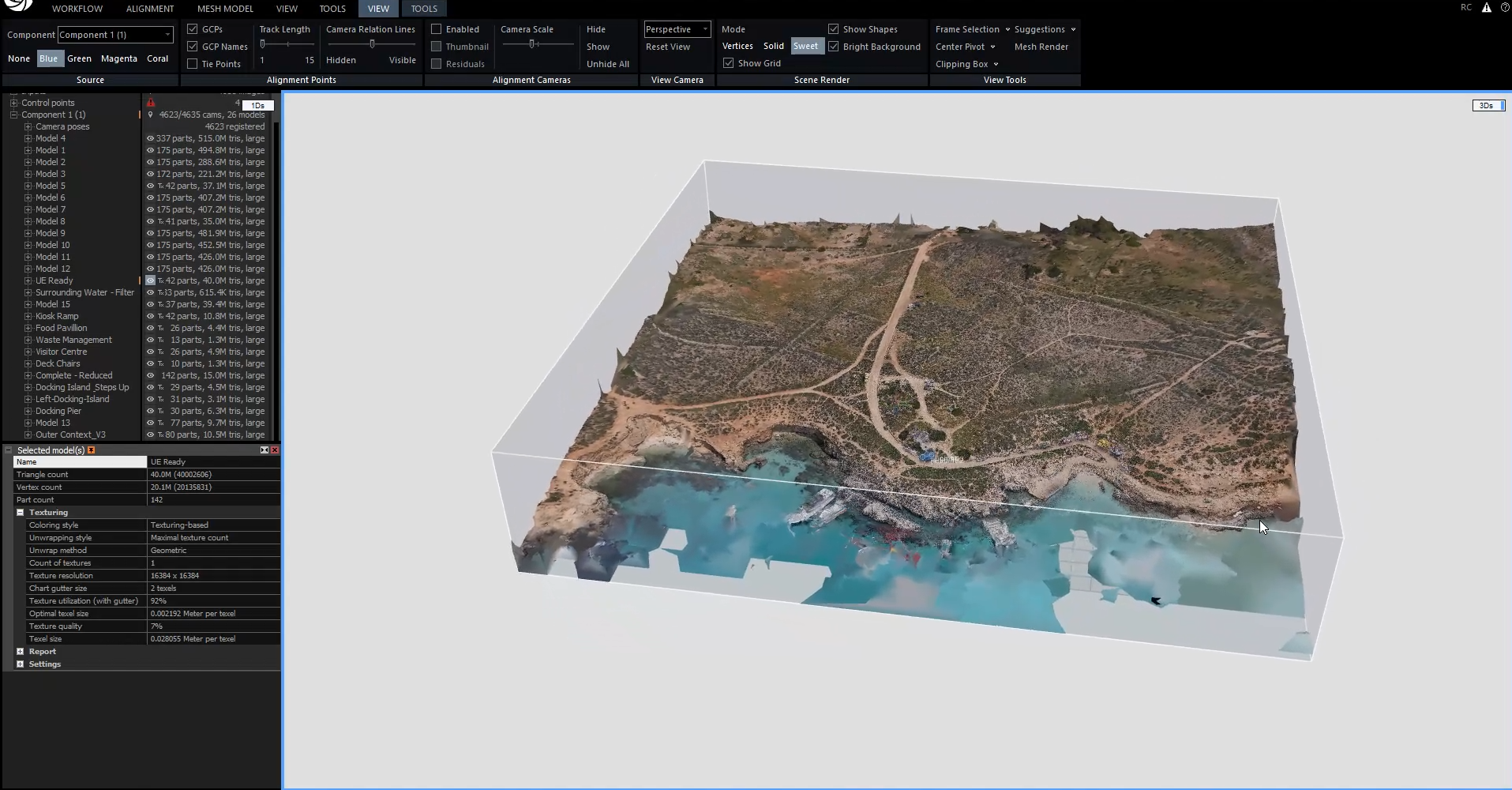Hide the Docking Pier model via eye icon
This screenshot has width=1512, height=790.
pyautogui.click(x=150, y=411)
